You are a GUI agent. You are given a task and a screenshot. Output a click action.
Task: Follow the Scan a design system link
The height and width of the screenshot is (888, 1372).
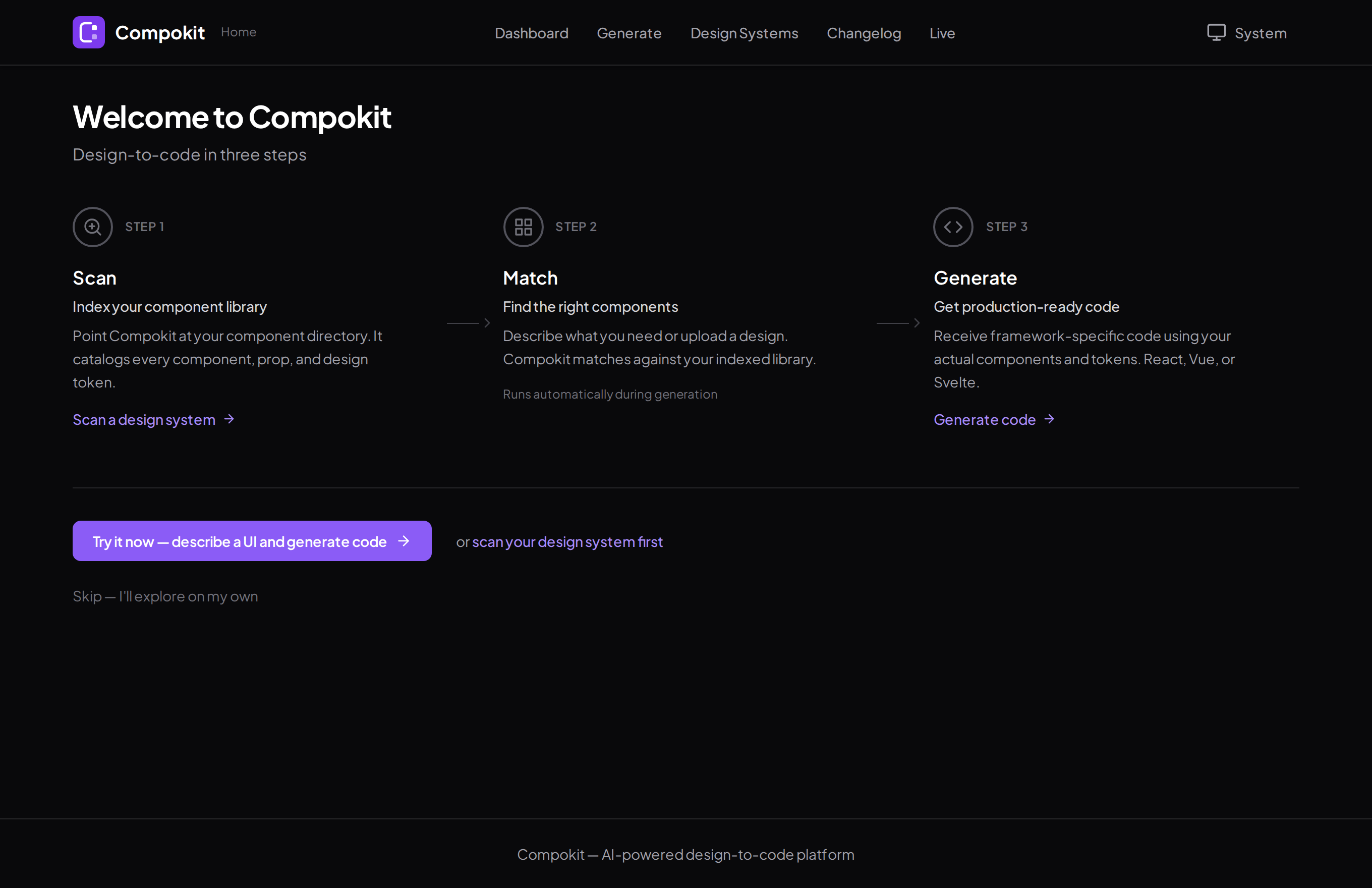[153, 419]
